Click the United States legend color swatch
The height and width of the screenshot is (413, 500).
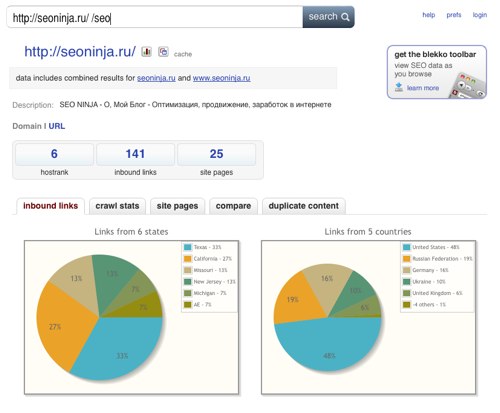coord(406,247)
